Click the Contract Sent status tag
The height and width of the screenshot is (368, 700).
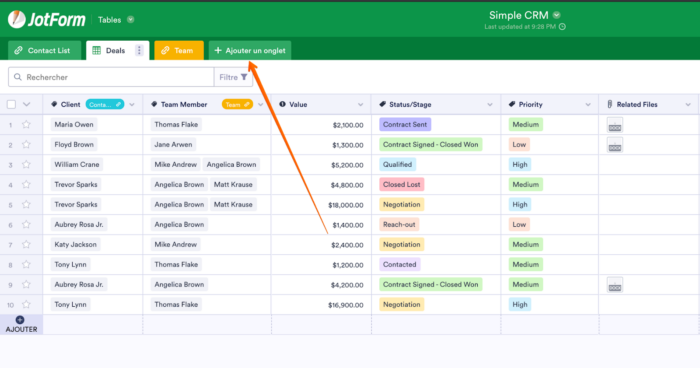405,125
